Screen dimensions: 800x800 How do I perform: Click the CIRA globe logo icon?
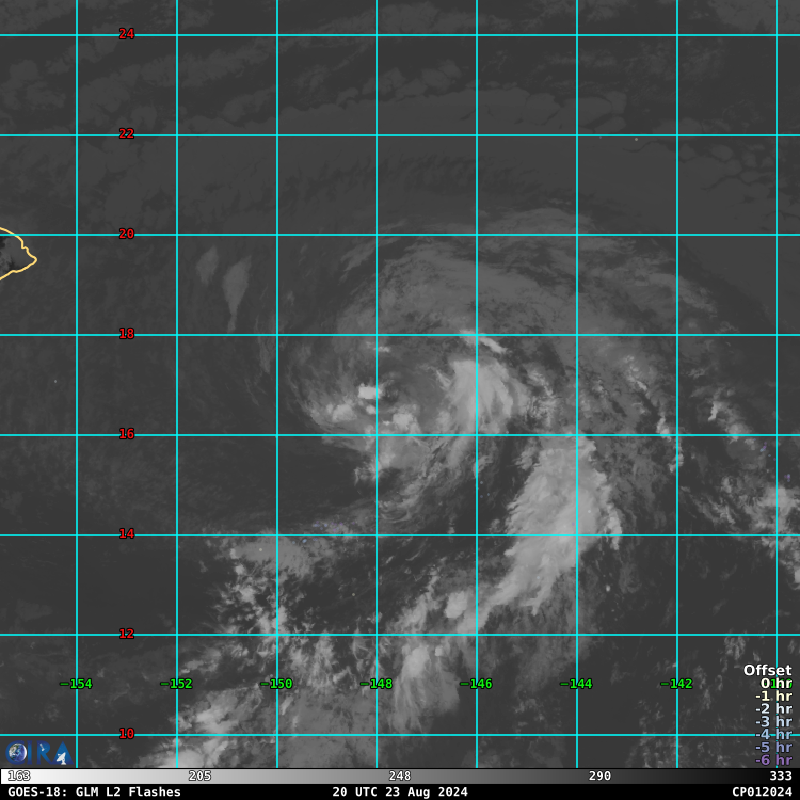pos(17,754)
